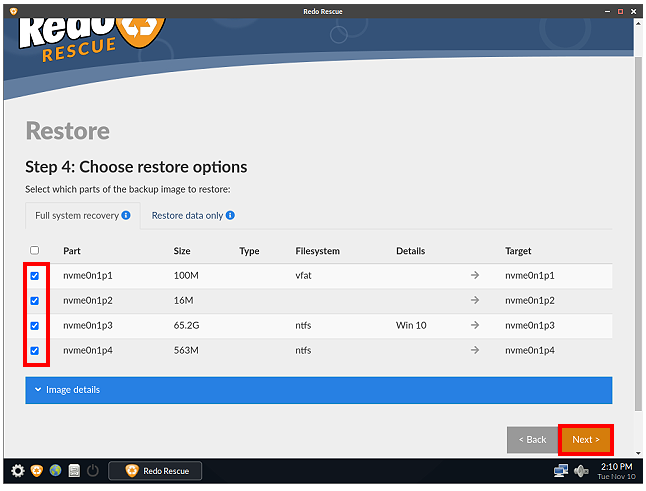Click the Redo Rescue taskbar window button

[155, 470]
